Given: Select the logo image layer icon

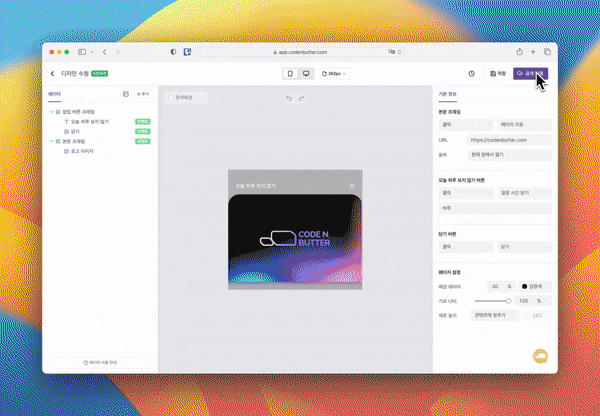Looking at the screenshot, I should click(66, 151).
